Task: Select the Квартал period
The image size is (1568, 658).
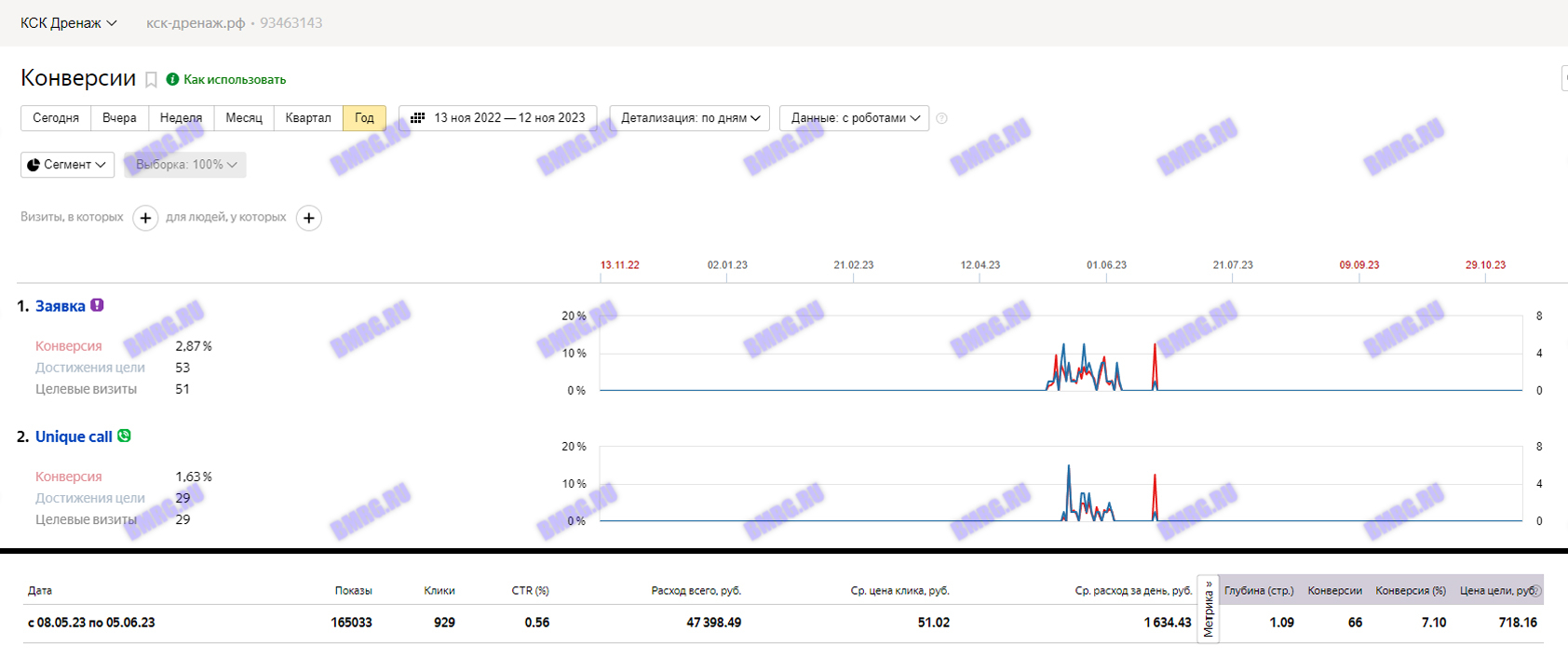Action: pyautogui.click(x=308, y=118)
